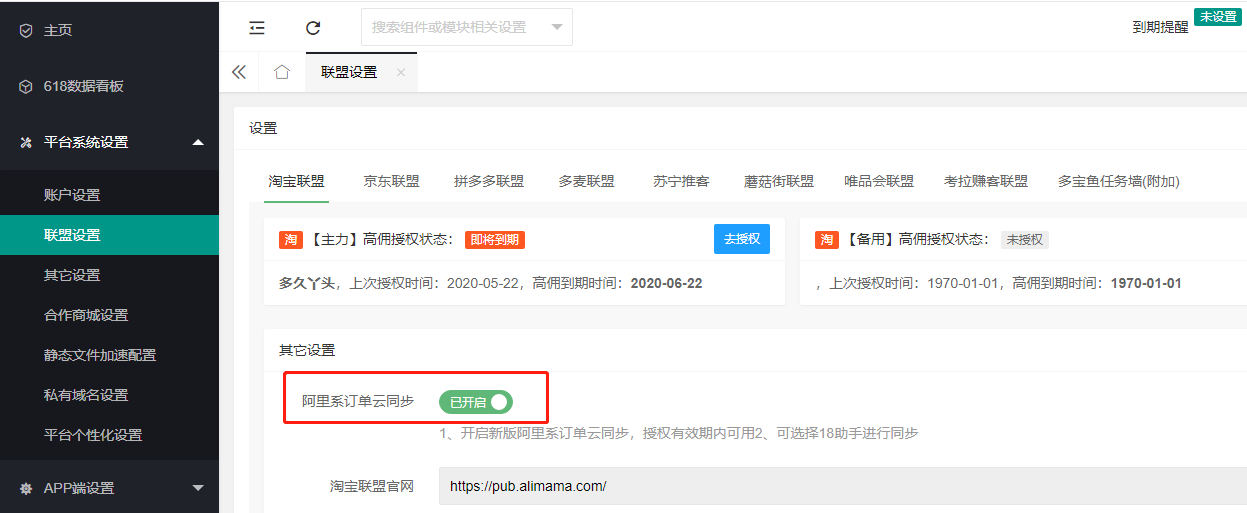The image size is (1247, 513).
Task: Close the 联盟设置 tab
Action: (x=401, y=72)
